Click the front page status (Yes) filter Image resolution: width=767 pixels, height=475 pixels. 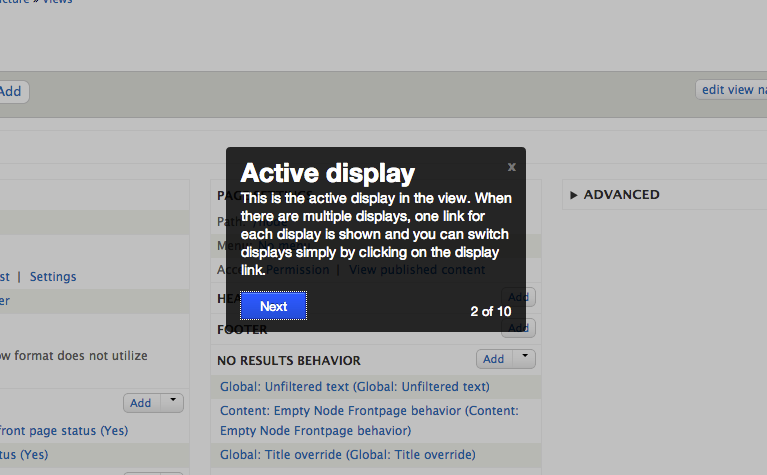coord(64,430)
